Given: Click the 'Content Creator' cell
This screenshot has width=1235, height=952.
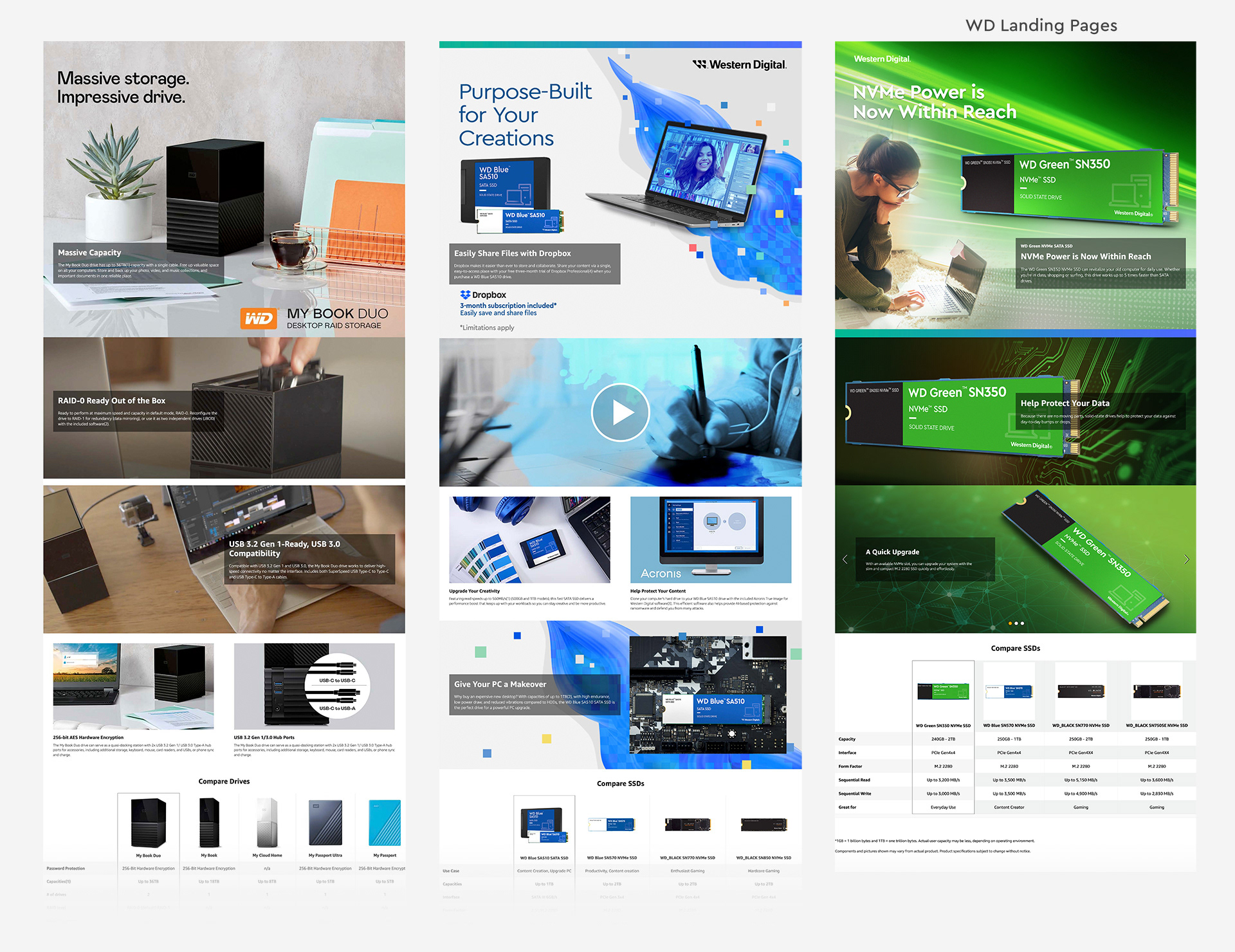Looking at the screenshot, I should pos(1009,807).
